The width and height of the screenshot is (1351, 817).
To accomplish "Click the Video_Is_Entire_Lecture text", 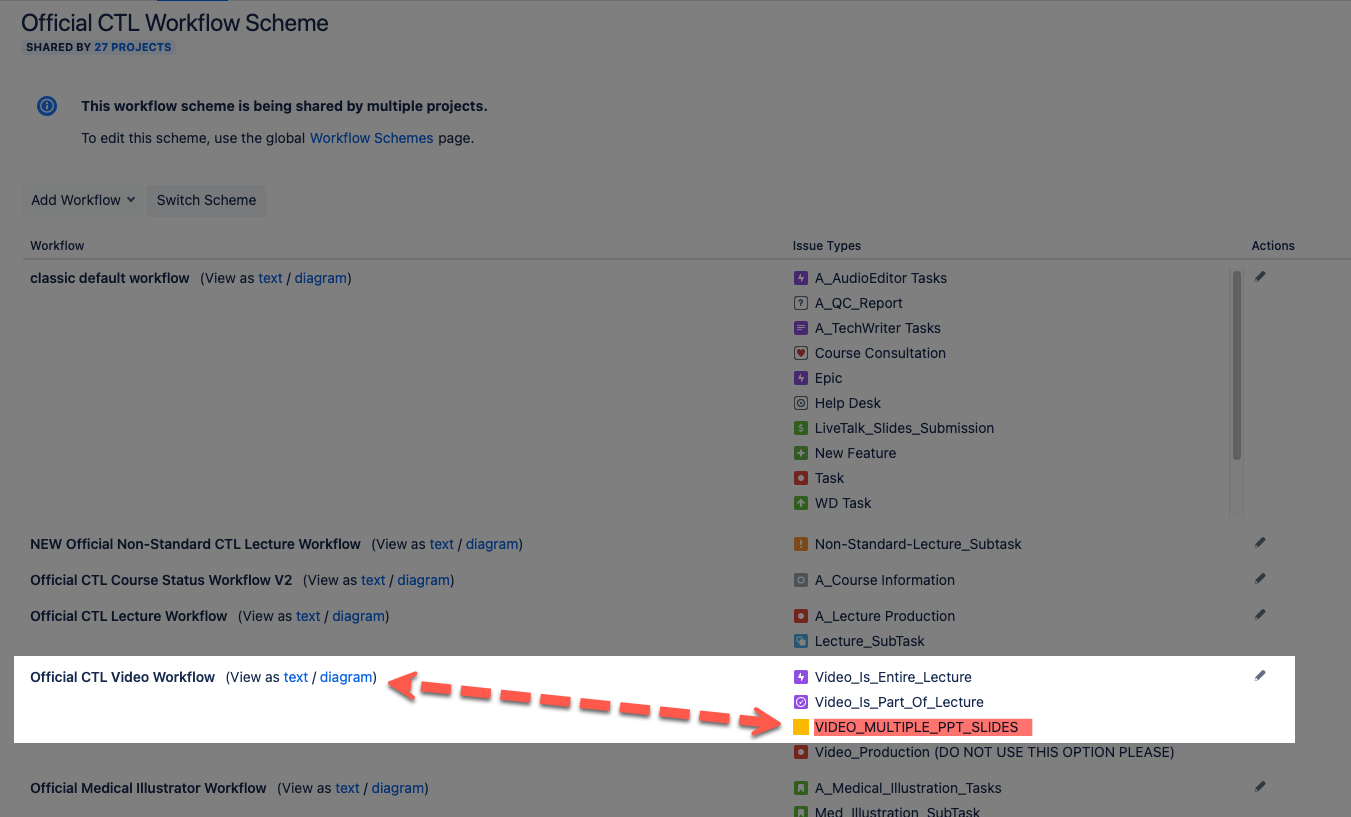I will click(893, 677).
